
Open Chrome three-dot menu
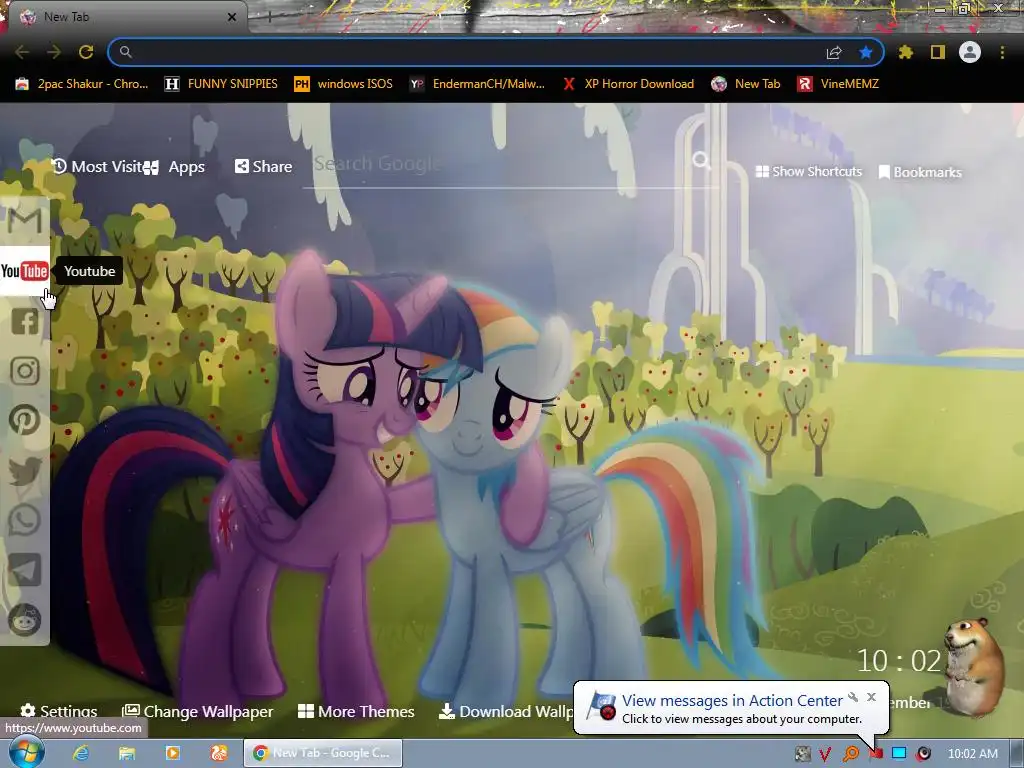pos(1002,52)
